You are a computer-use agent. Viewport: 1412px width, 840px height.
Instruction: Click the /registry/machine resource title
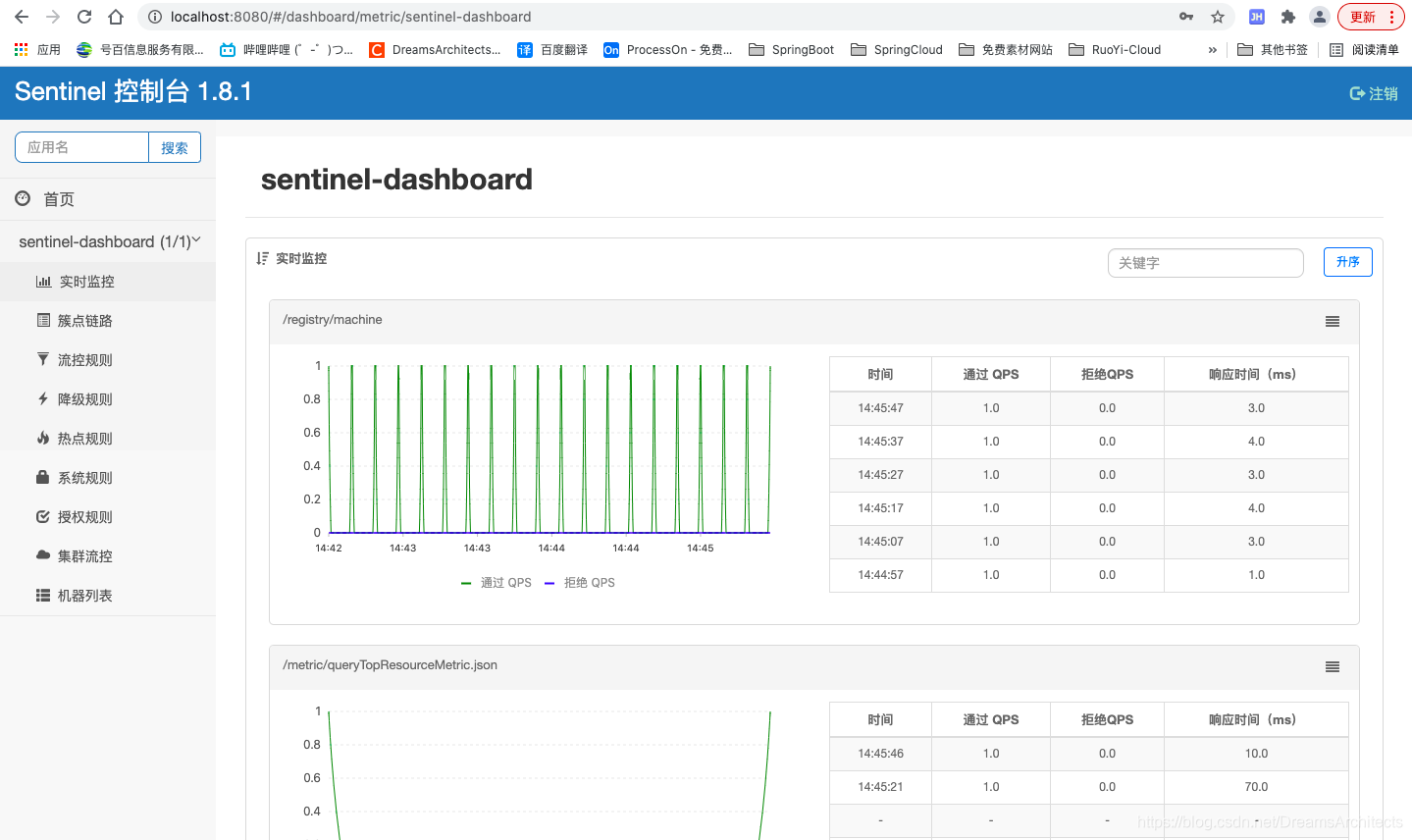click(x=333, y=320)
